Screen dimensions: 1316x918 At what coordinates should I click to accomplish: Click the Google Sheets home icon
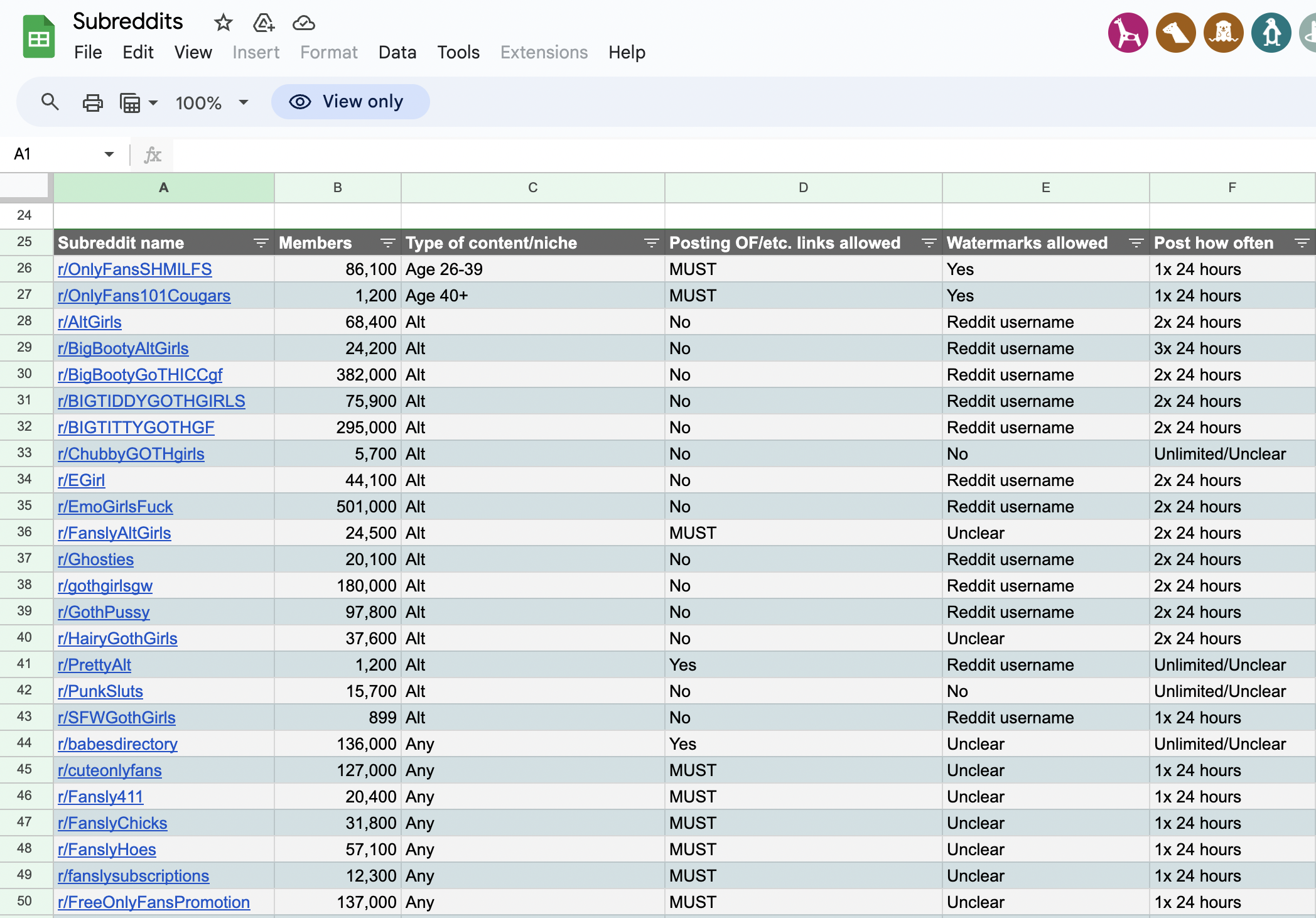click(38, 36)
